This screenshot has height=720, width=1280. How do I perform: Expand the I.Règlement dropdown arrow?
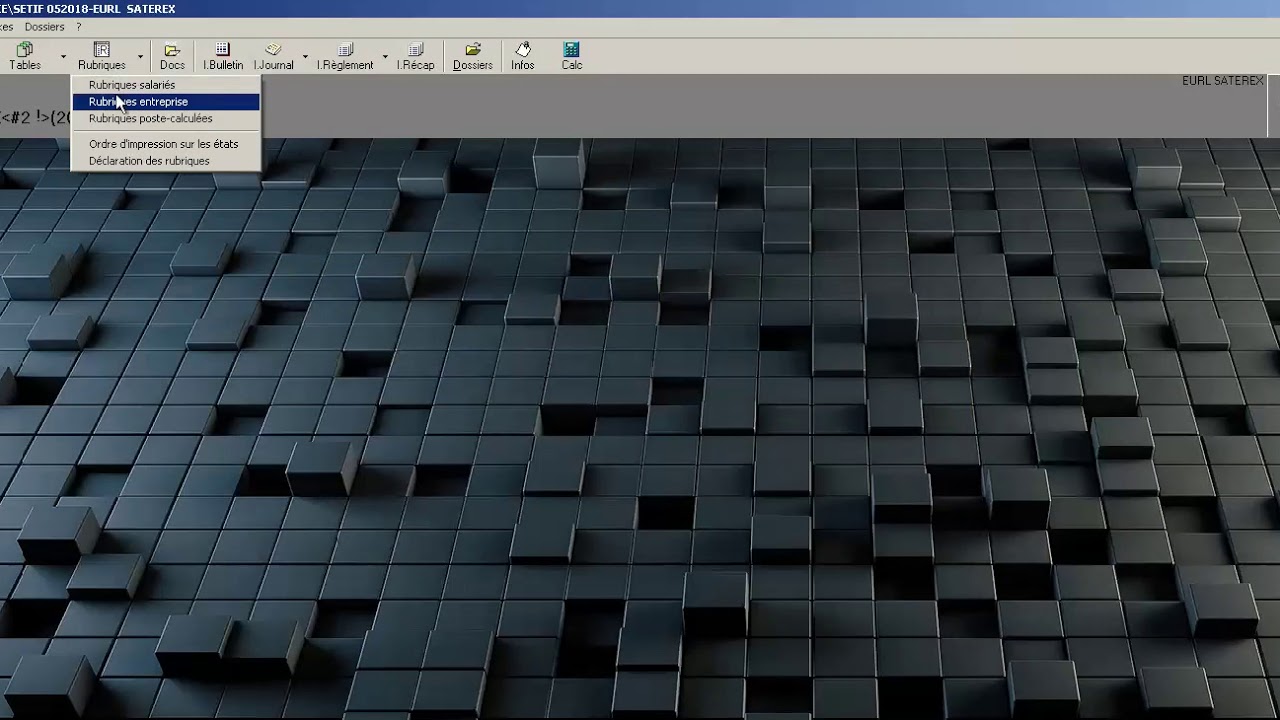[x=385, y=57]
